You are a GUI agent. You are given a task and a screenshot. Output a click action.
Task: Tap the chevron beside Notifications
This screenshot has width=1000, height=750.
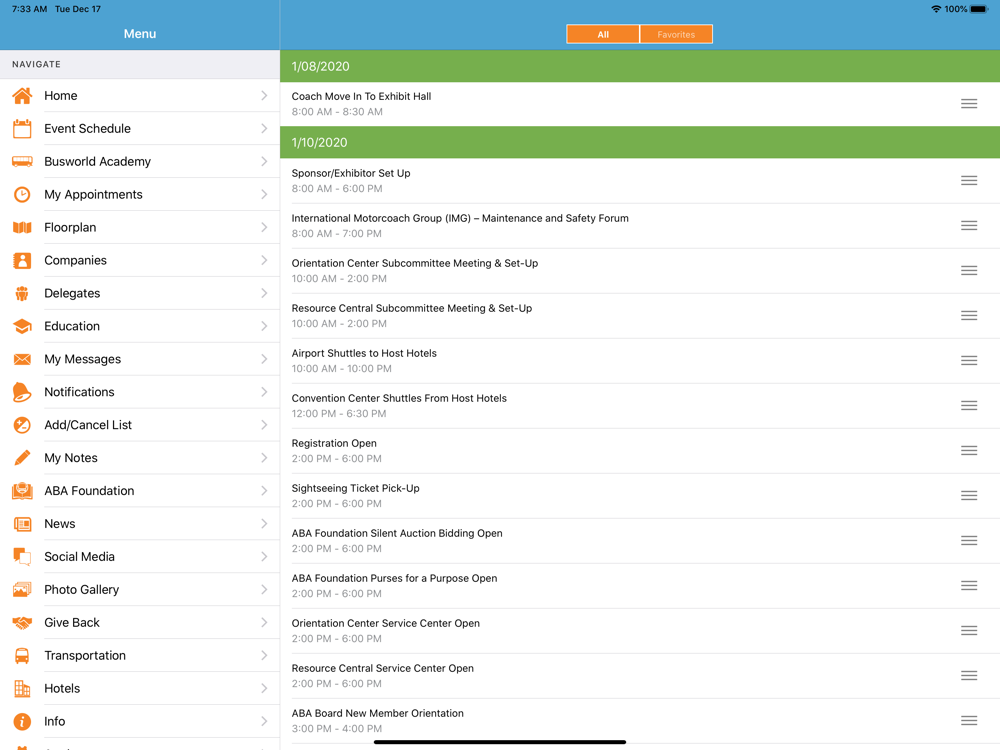pos(264,392)
